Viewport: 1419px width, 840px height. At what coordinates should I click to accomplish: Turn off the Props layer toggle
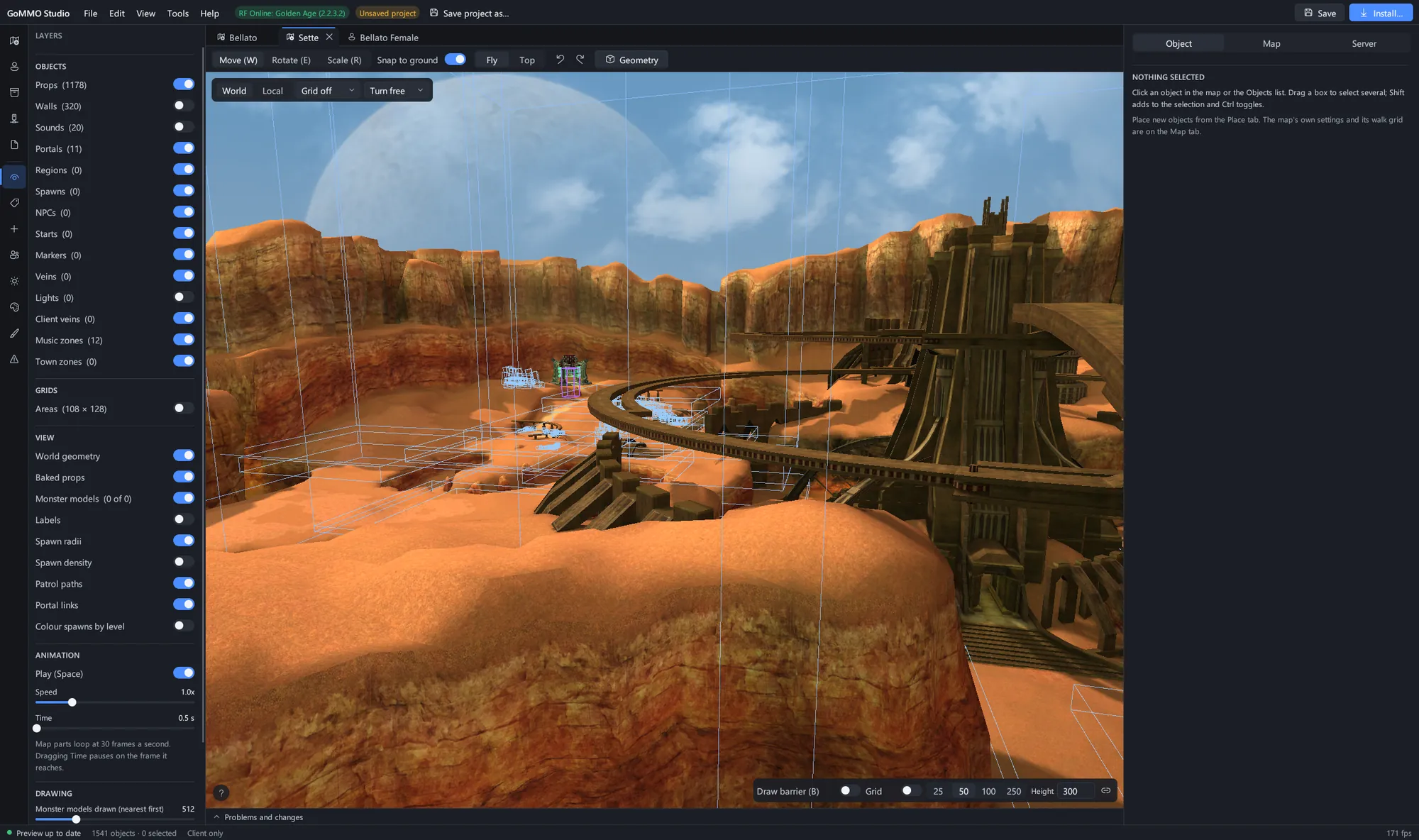click(184, 84)
